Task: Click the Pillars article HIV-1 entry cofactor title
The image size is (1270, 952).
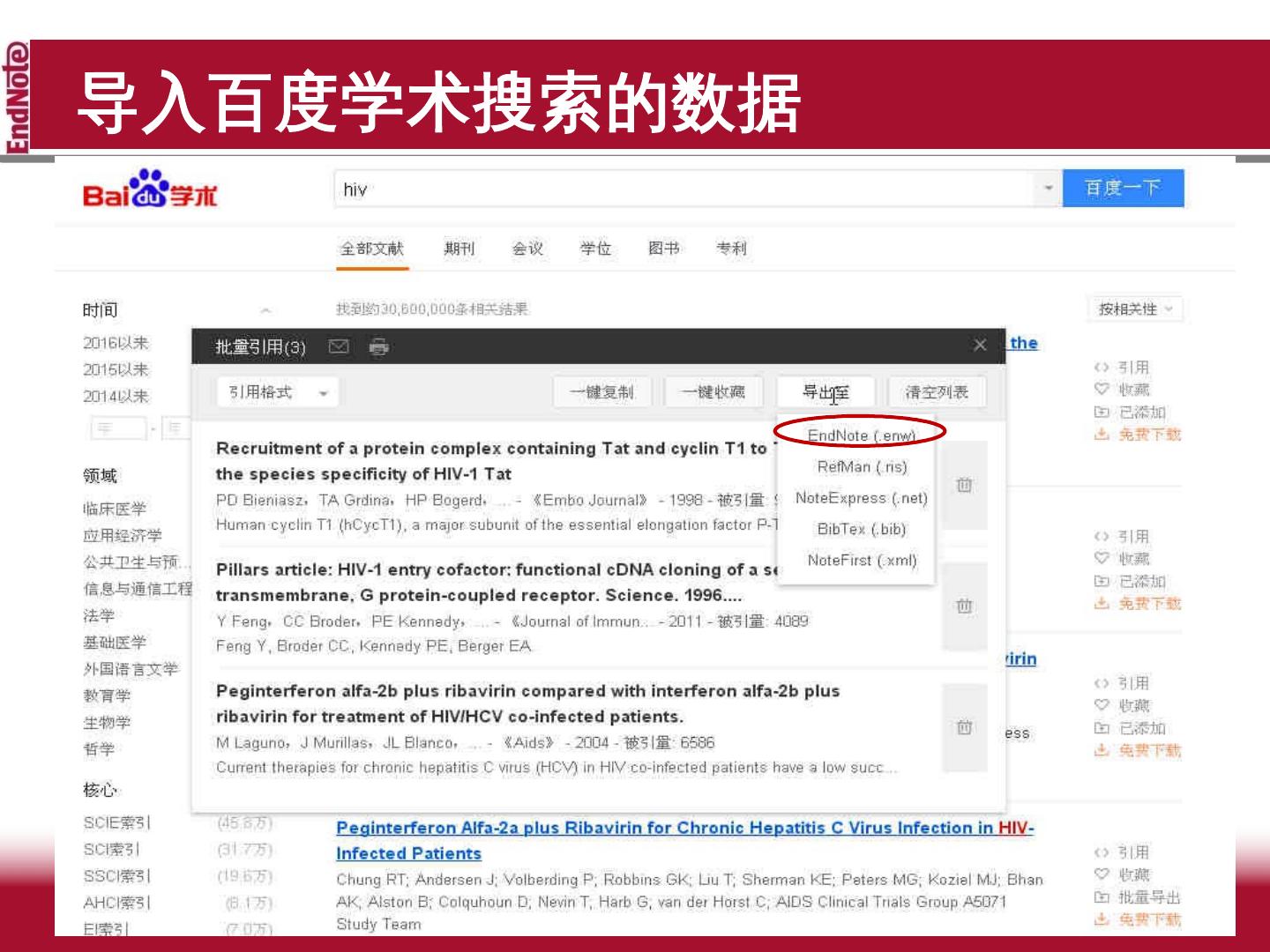Action: [x=498, y=582]
